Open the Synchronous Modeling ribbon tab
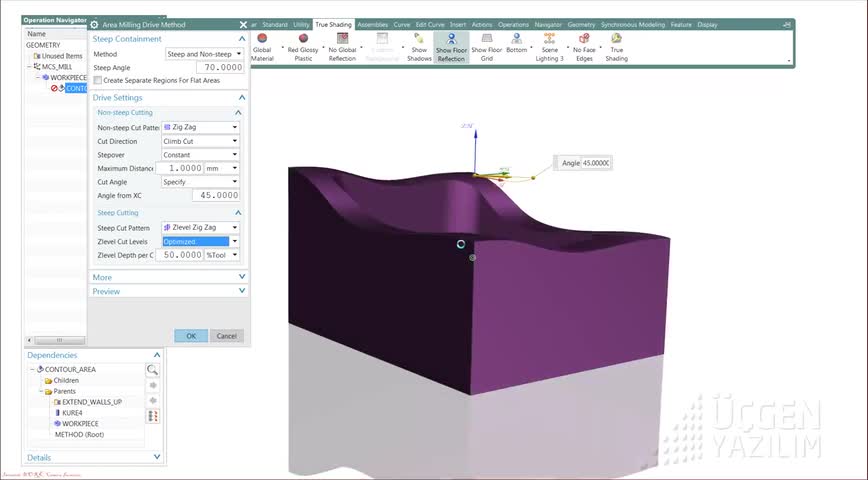 click(x=633, y=25)
